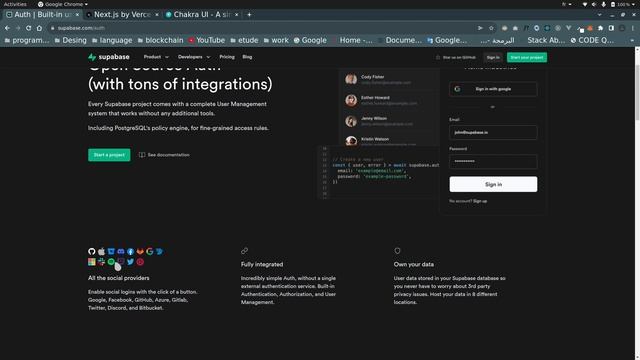The height and width of the screenshot is (360, 640).
Task: Click the navbar Sign in button
Action: [493, 58]
